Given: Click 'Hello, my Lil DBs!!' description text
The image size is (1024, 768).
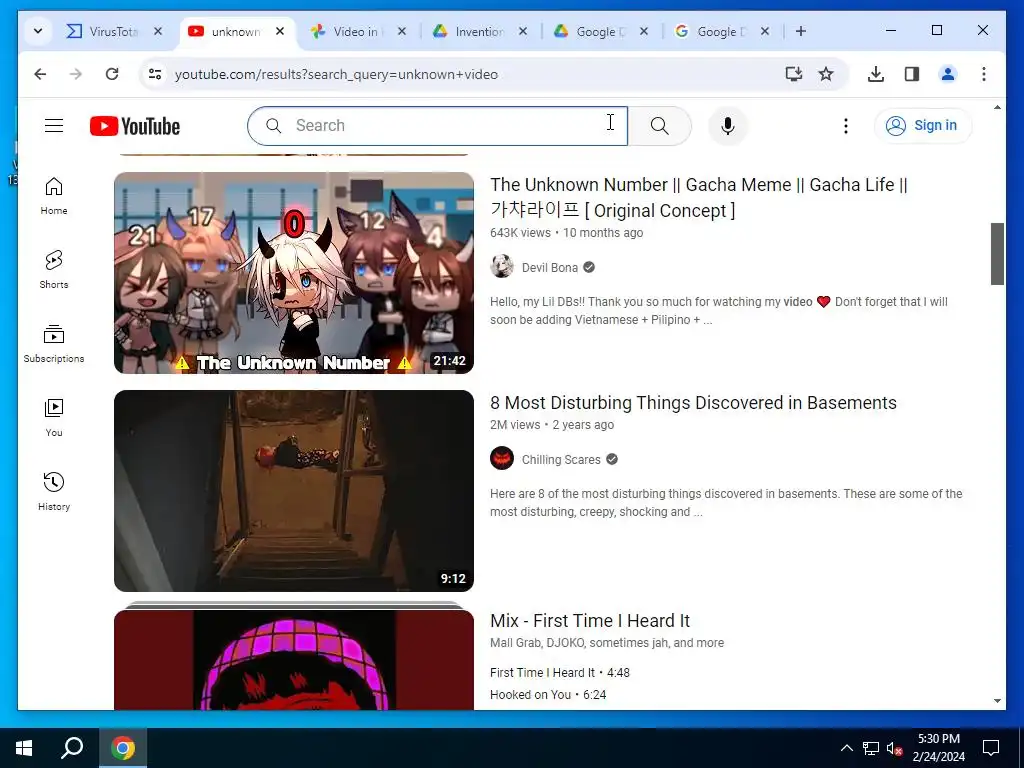Looking at the screenshot, I should 719,311.
